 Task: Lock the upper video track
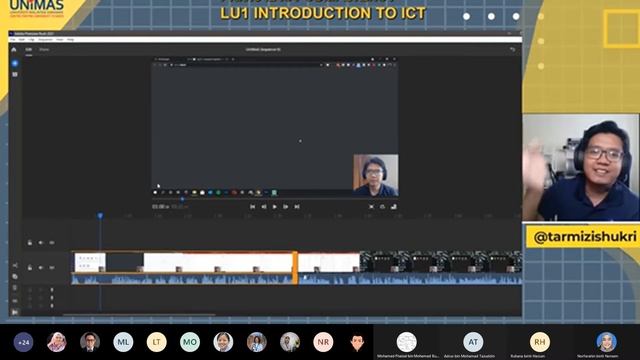(30, 243)
